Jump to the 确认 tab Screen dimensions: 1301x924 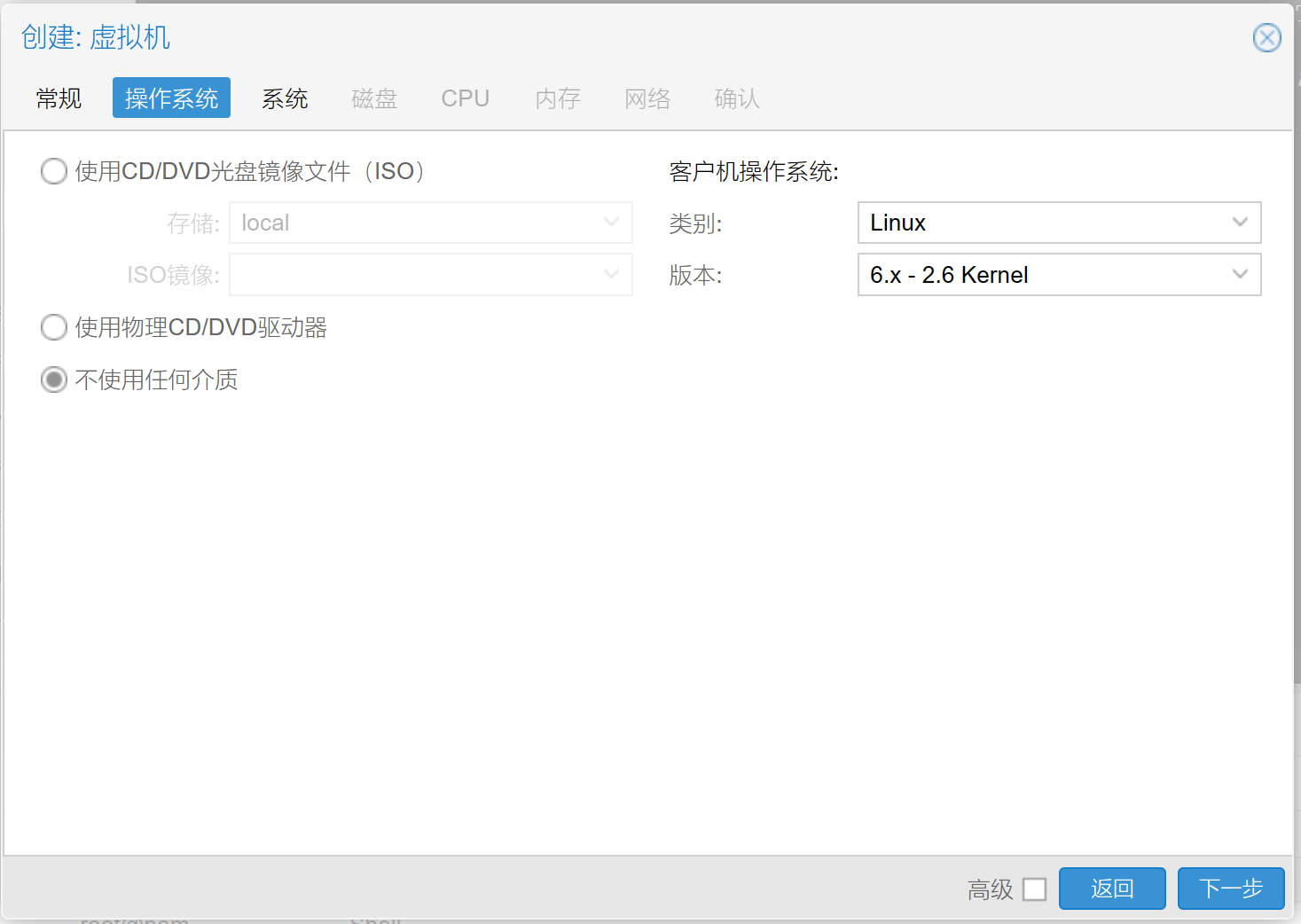pyautogui.click(x=737, y=98)
